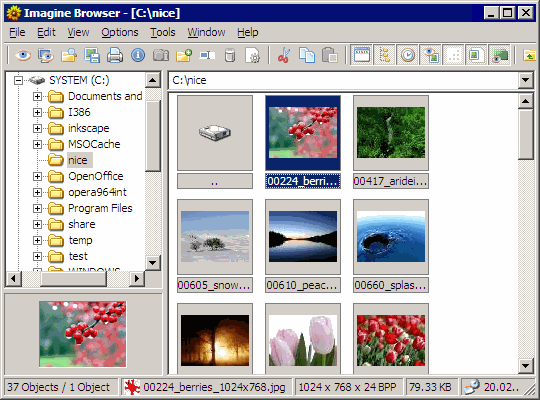Click the folder tree horizontal scrollbar thumb
Image resolution: width=540 pixels, height=400 pixels.
(x=74, y=278)
